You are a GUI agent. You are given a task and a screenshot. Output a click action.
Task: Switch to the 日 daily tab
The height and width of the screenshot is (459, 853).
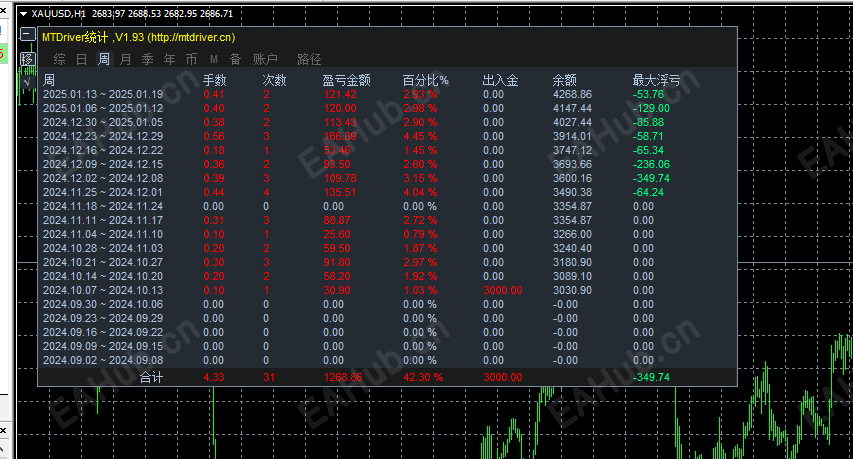coord(82,59)
